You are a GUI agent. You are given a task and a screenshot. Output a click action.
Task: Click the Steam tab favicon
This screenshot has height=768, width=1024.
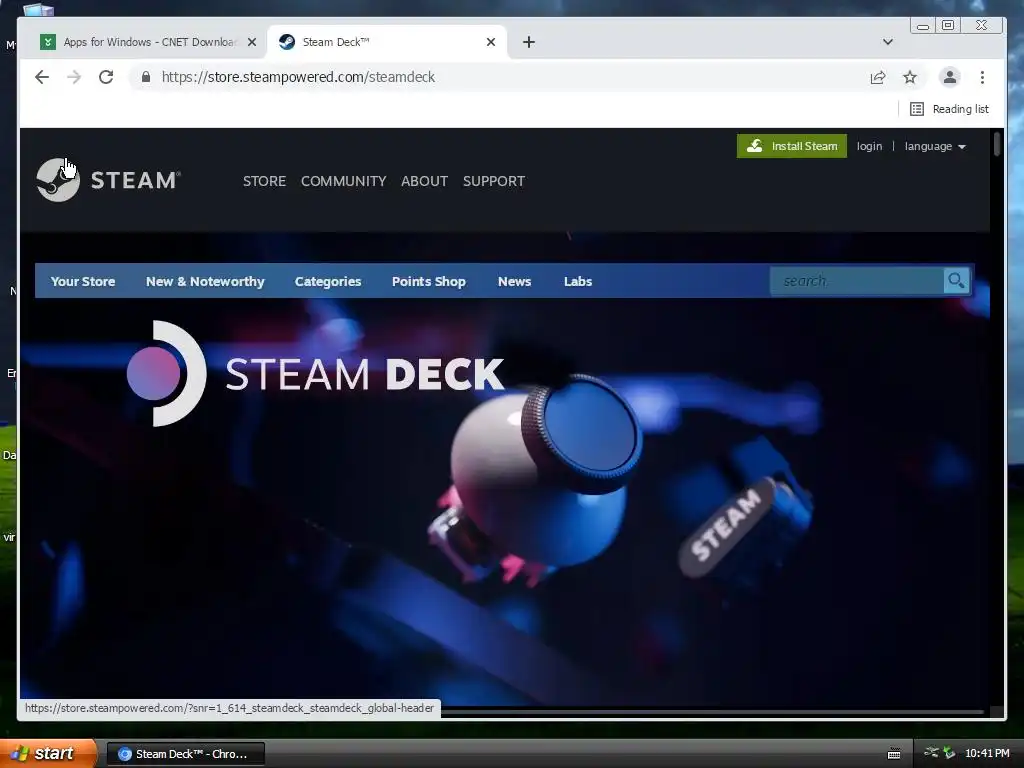coord(287,42)
